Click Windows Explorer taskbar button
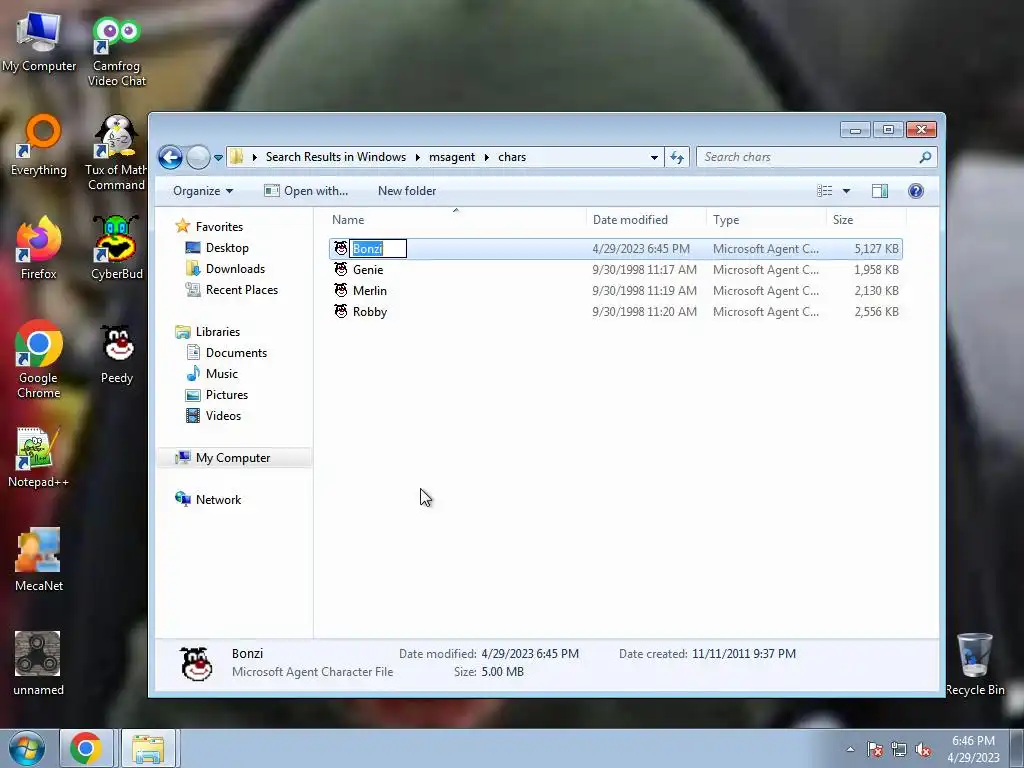Viewport: 1024px width, 768px height. coord(148,748)
